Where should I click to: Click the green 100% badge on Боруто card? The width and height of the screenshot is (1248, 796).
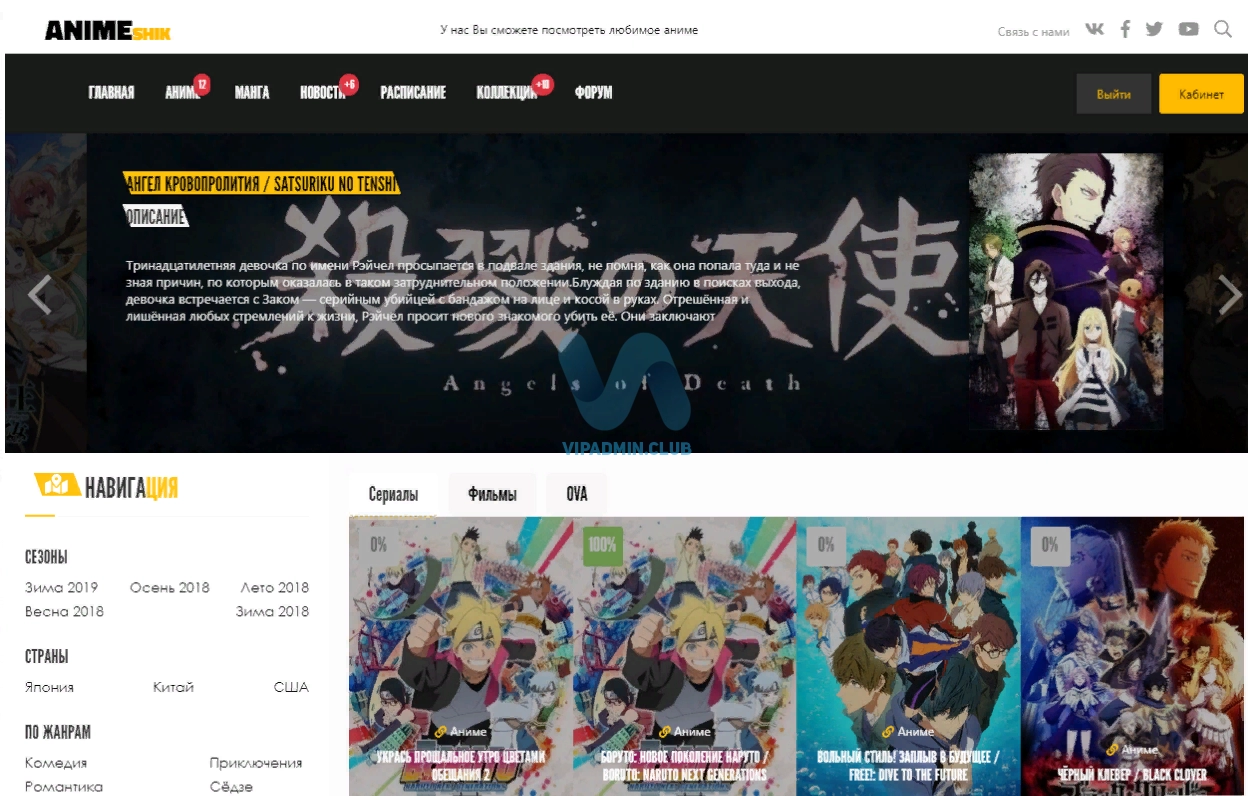click(603, 546)
